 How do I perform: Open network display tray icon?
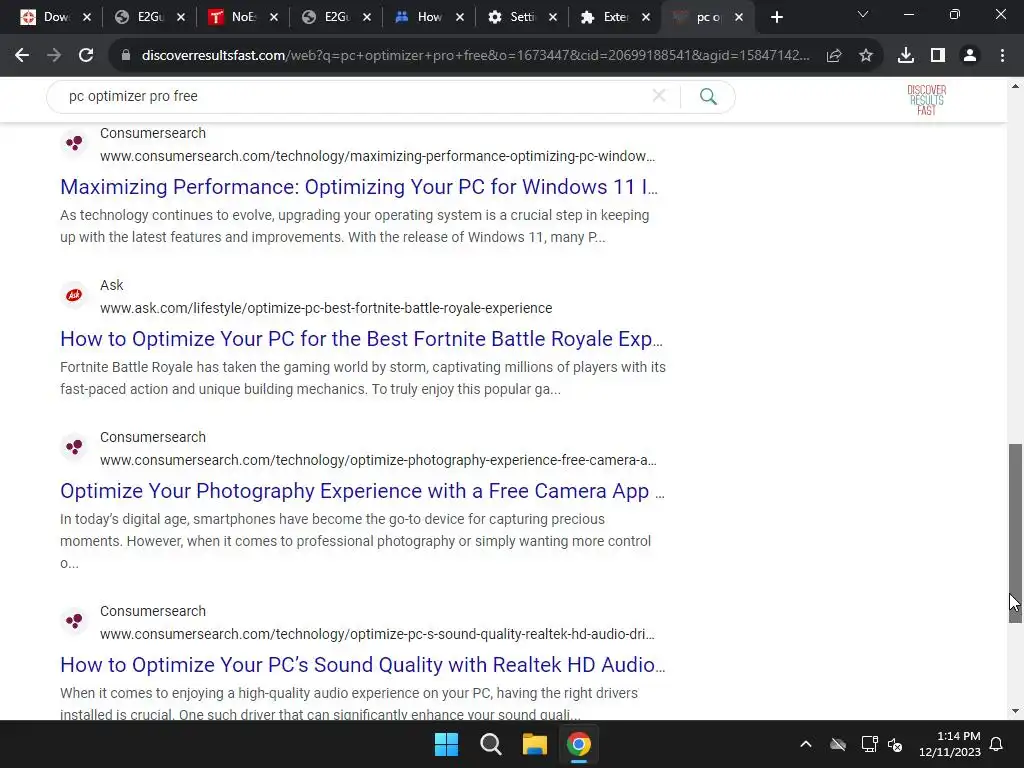[x=869, y=744]
